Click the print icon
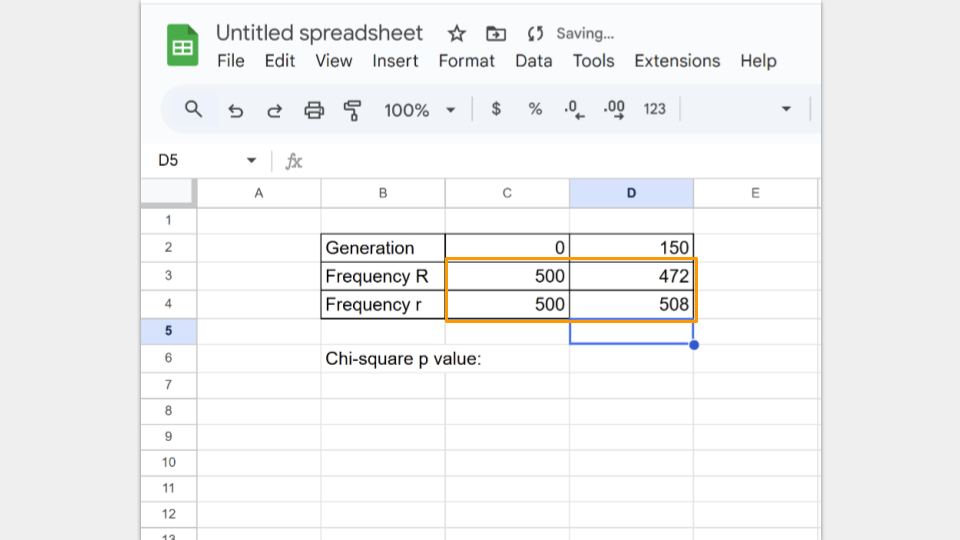This screenshot has width=960, height=540. 314,110
